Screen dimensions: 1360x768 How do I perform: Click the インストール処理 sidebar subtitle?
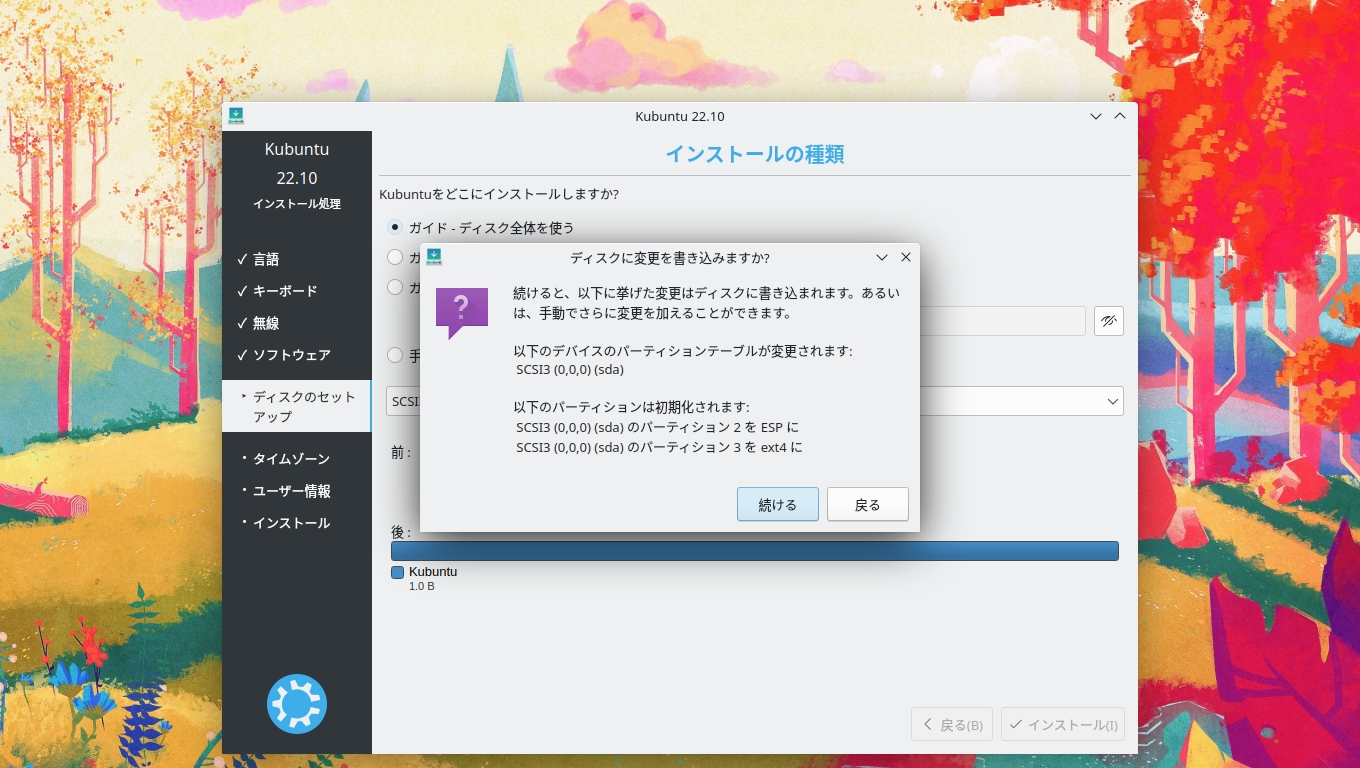[297, 204]
